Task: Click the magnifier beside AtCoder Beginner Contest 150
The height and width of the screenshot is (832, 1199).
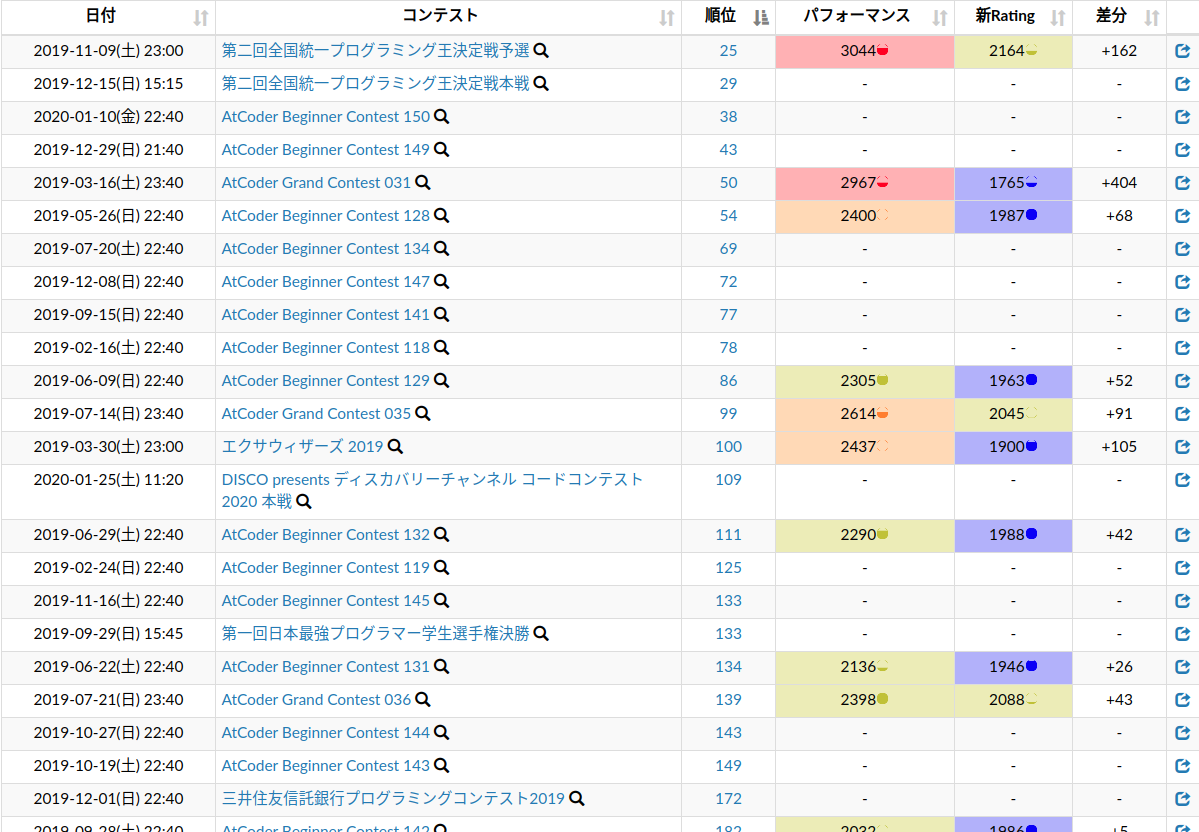Action: (x=442, y=116)
